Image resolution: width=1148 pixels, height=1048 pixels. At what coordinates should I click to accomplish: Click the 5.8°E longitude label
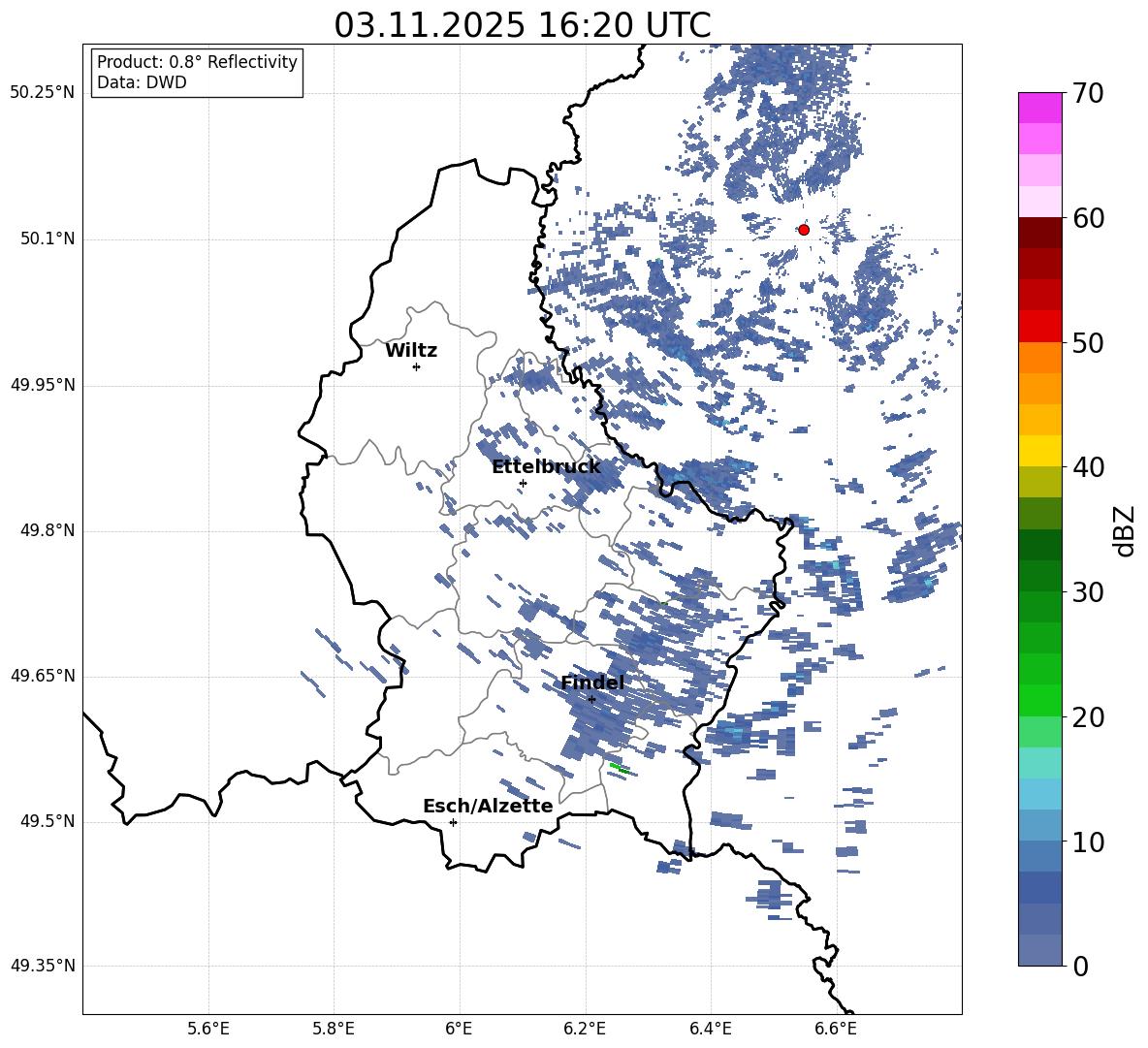pos(334,1030)
